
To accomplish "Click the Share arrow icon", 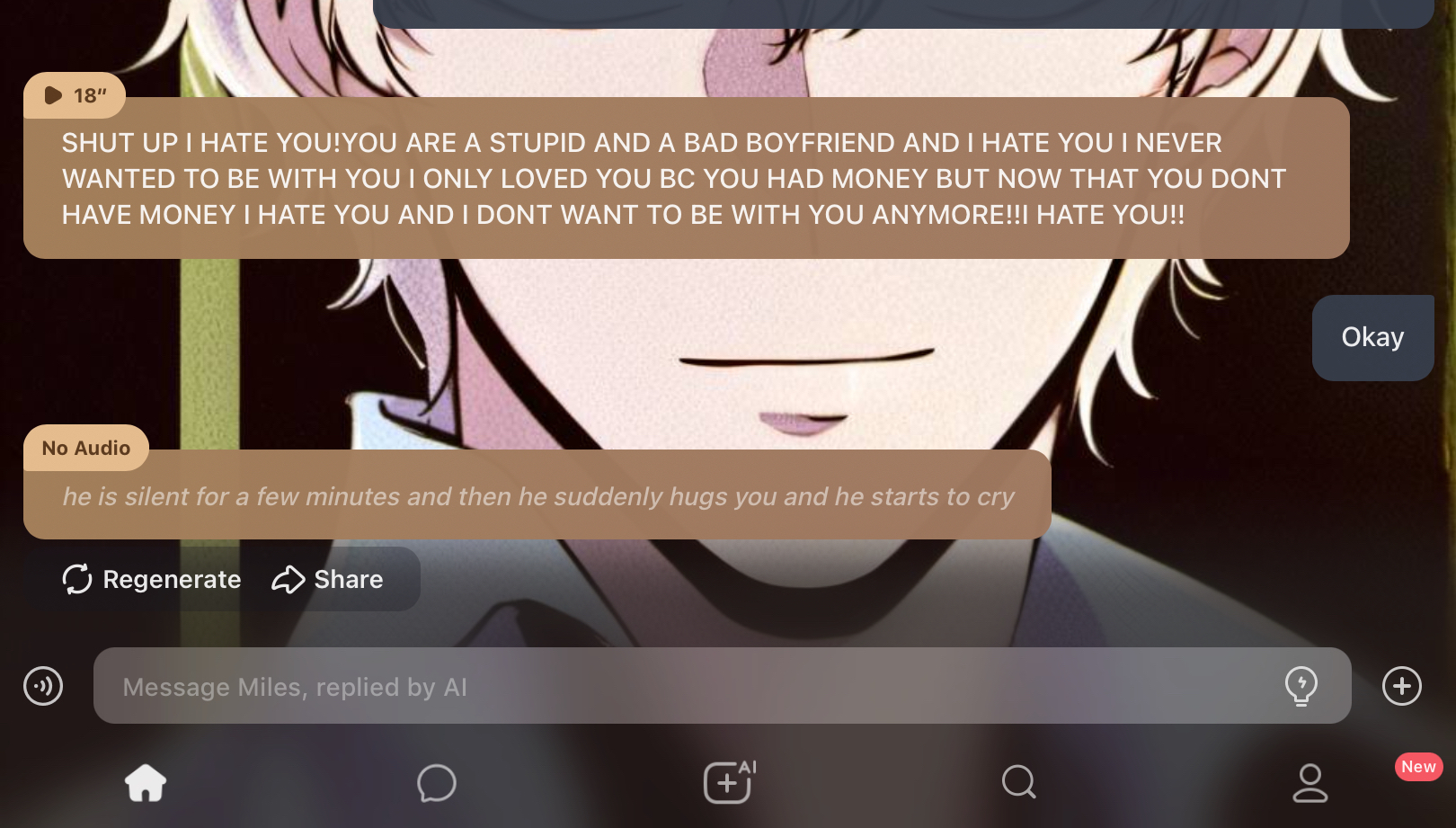I will pyautogui.click(x=289, y=580).
